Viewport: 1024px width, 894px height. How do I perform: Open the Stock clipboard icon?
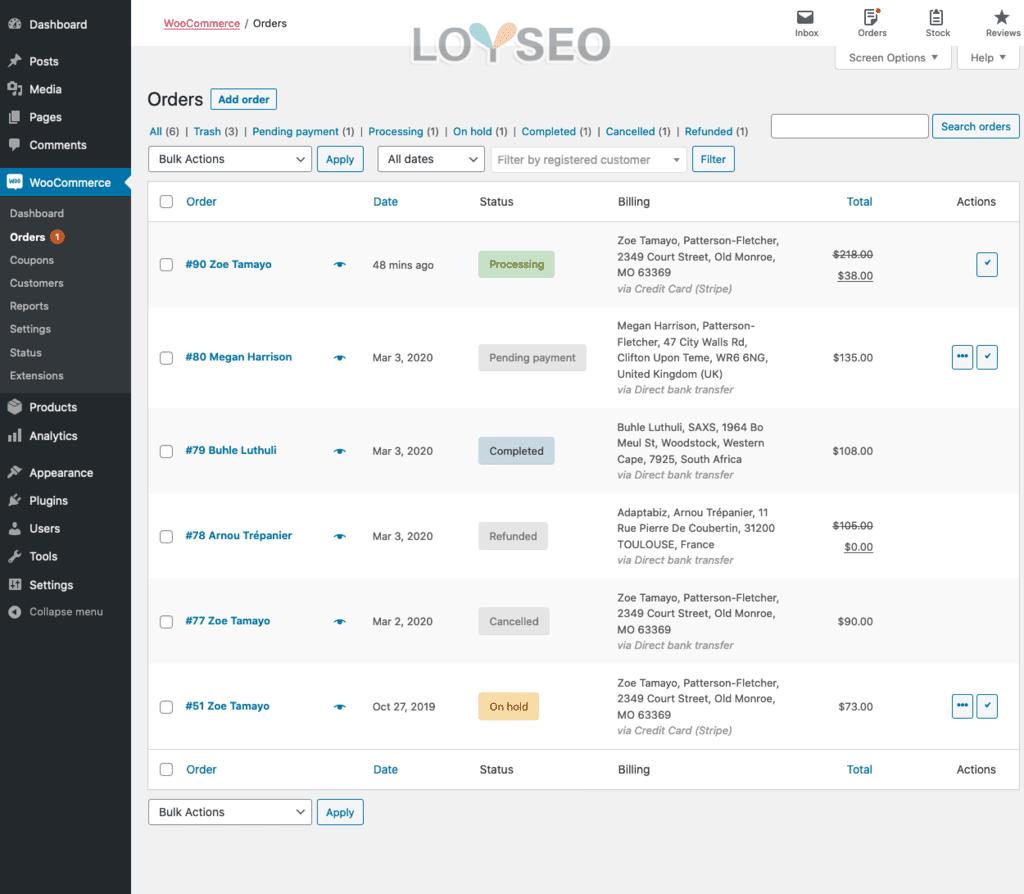pyautogui.click(x=937, y=18)
